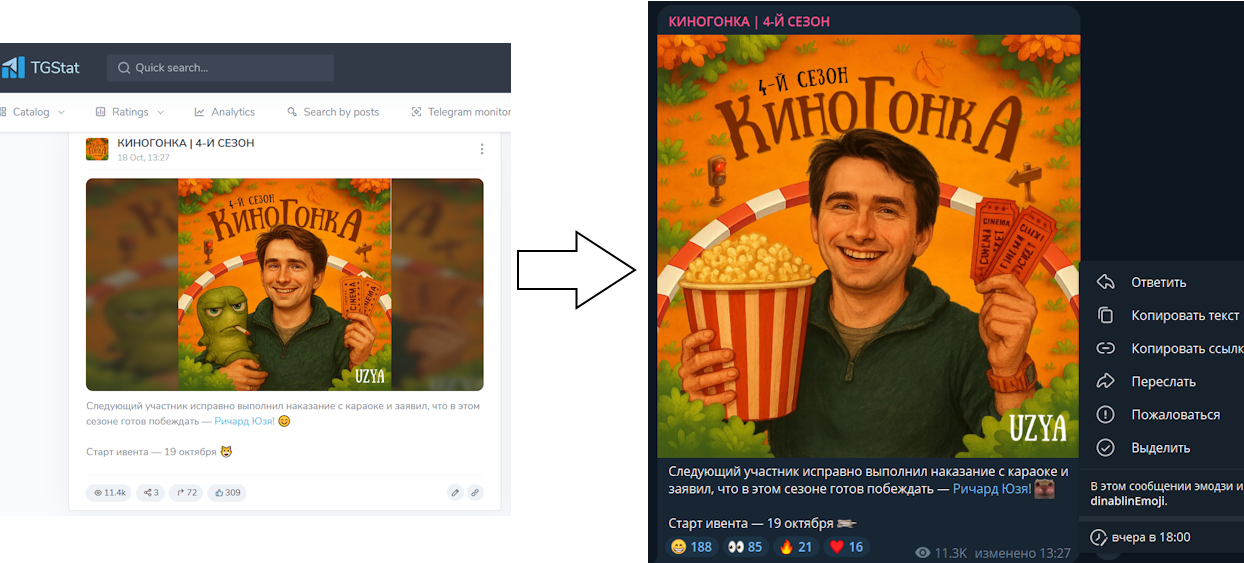The image size is (1244, 563).
Task: Click the 11.3K views eye icon
Action: point(923,553)
